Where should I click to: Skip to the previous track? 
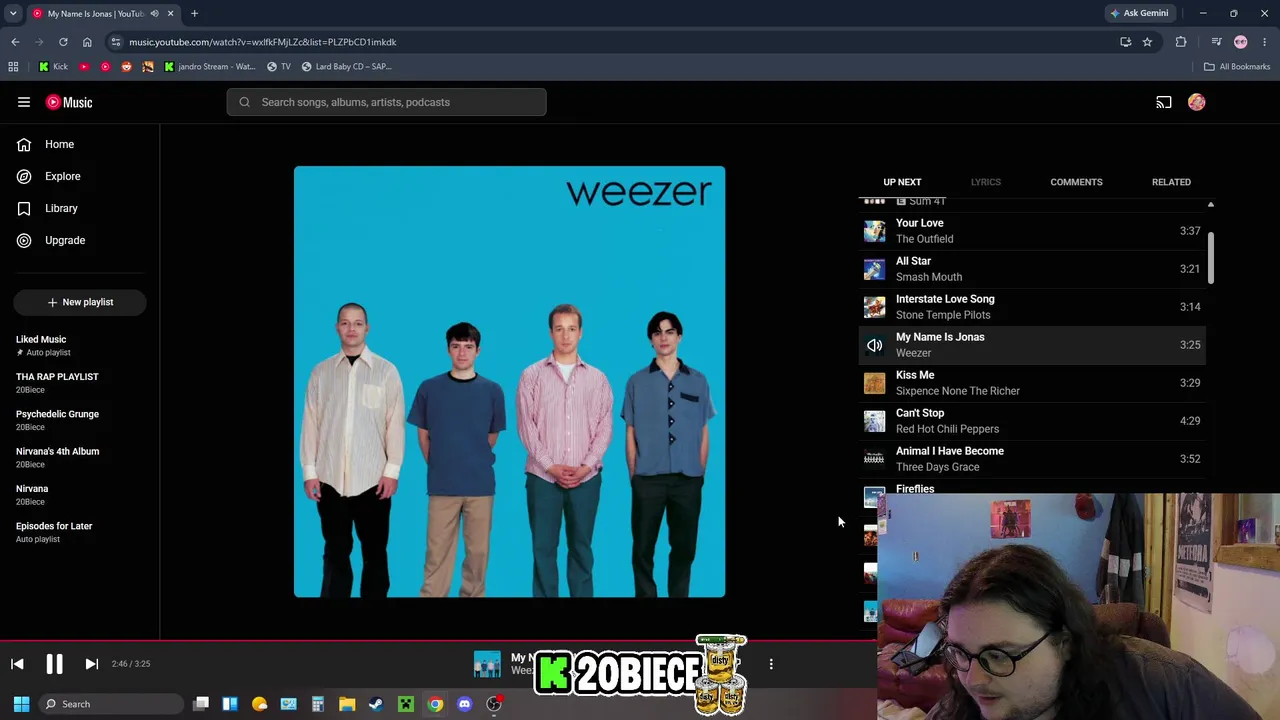tap(17, 664)
